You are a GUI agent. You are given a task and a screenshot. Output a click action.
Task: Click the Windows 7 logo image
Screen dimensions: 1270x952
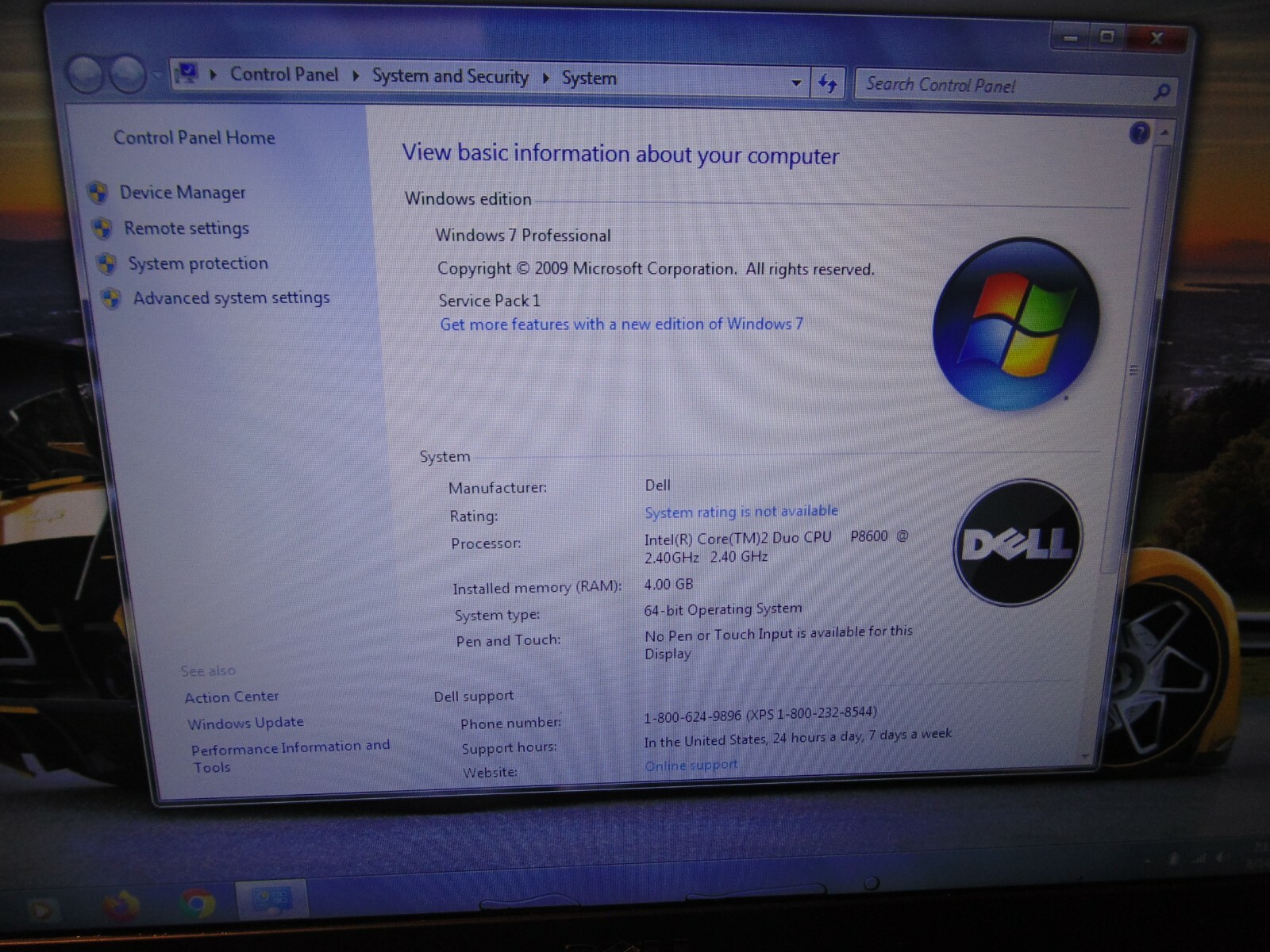[x=1015, y=324]
